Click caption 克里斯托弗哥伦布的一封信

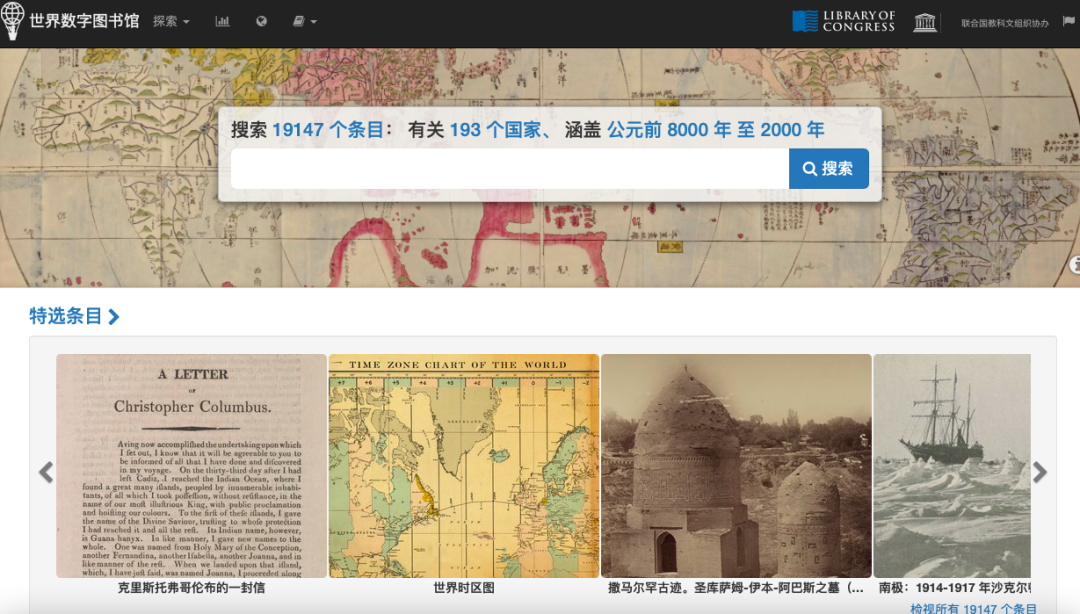(x=191, y=588)
